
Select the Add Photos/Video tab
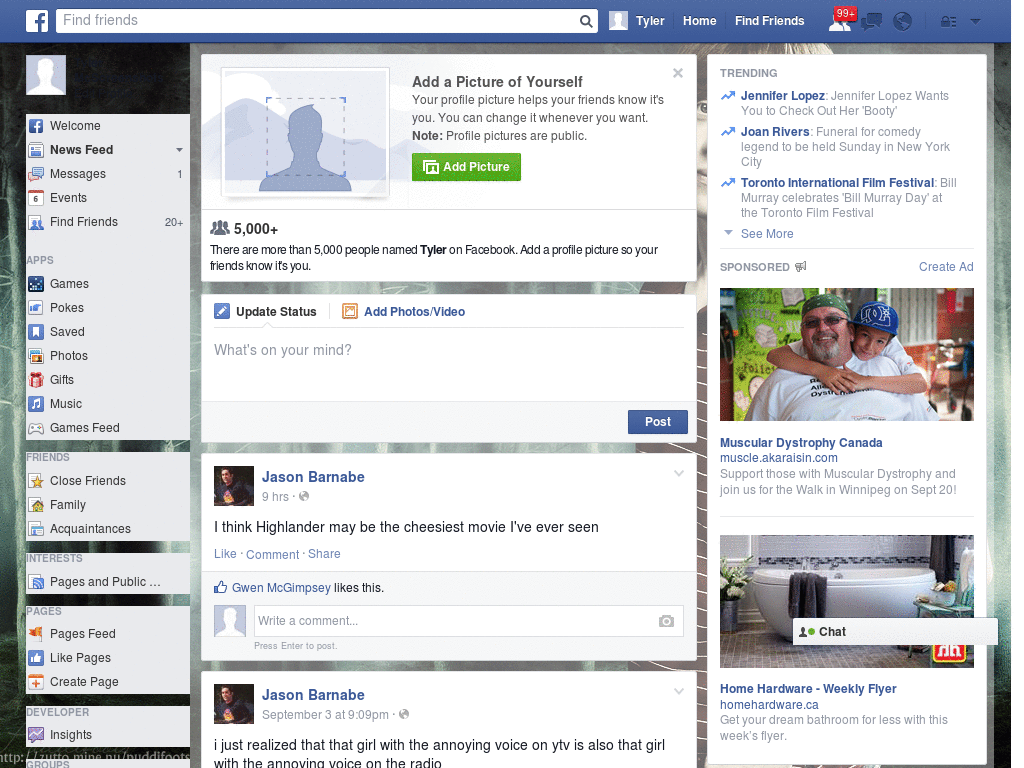[404, 312]
